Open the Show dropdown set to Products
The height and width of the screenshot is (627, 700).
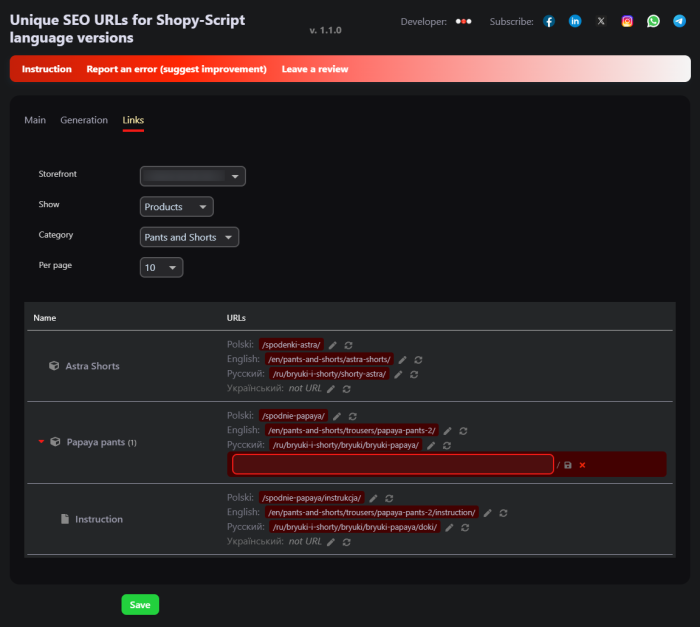pyautogui.click(x=176, y=207)
